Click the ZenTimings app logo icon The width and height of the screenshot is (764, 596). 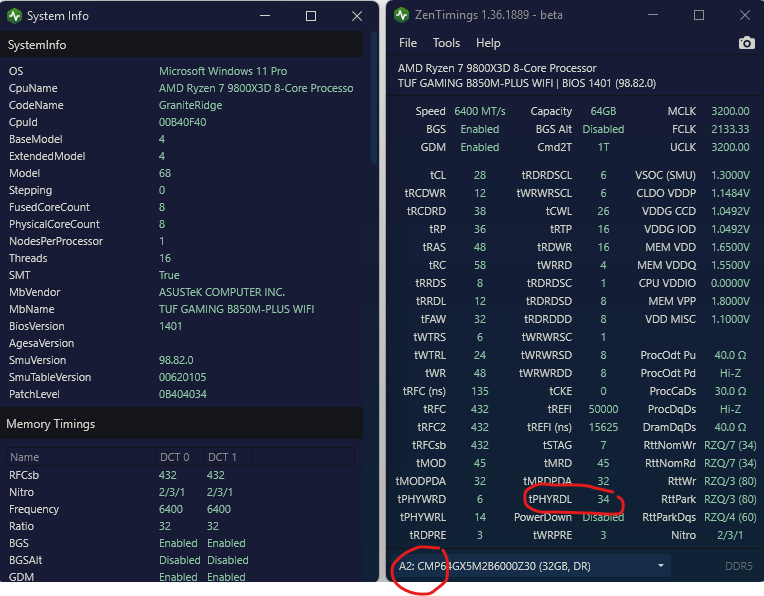(401, 15)
